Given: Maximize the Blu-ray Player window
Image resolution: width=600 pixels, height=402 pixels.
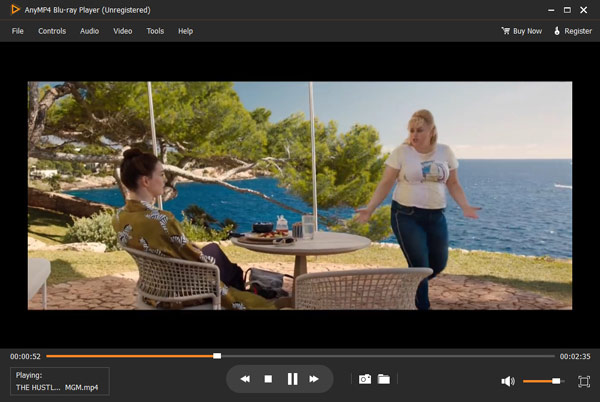Looking at the screenshot, I should [567, 10].
